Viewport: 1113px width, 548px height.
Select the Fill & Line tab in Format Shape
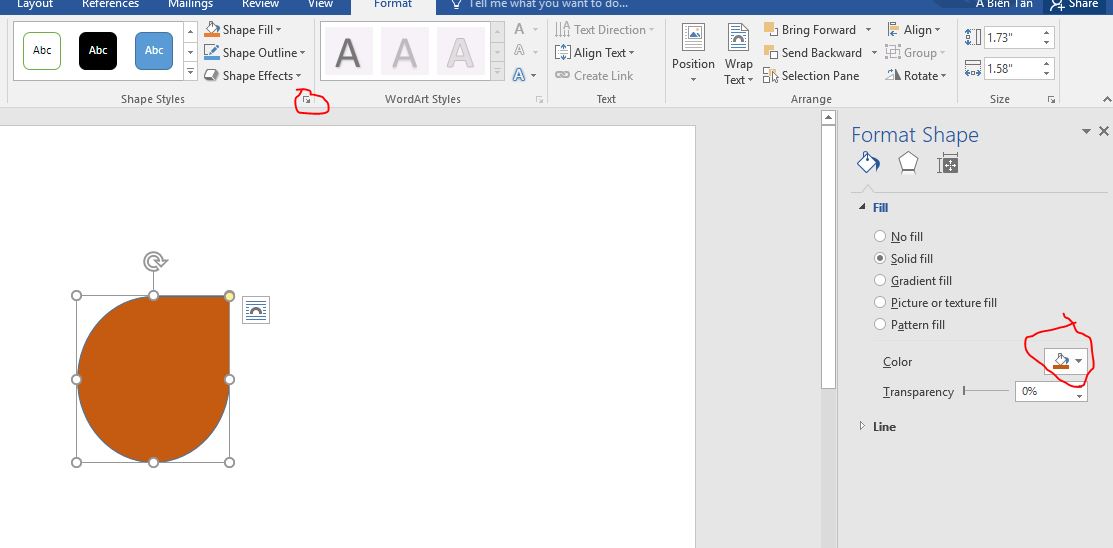(x=868, y=163)
